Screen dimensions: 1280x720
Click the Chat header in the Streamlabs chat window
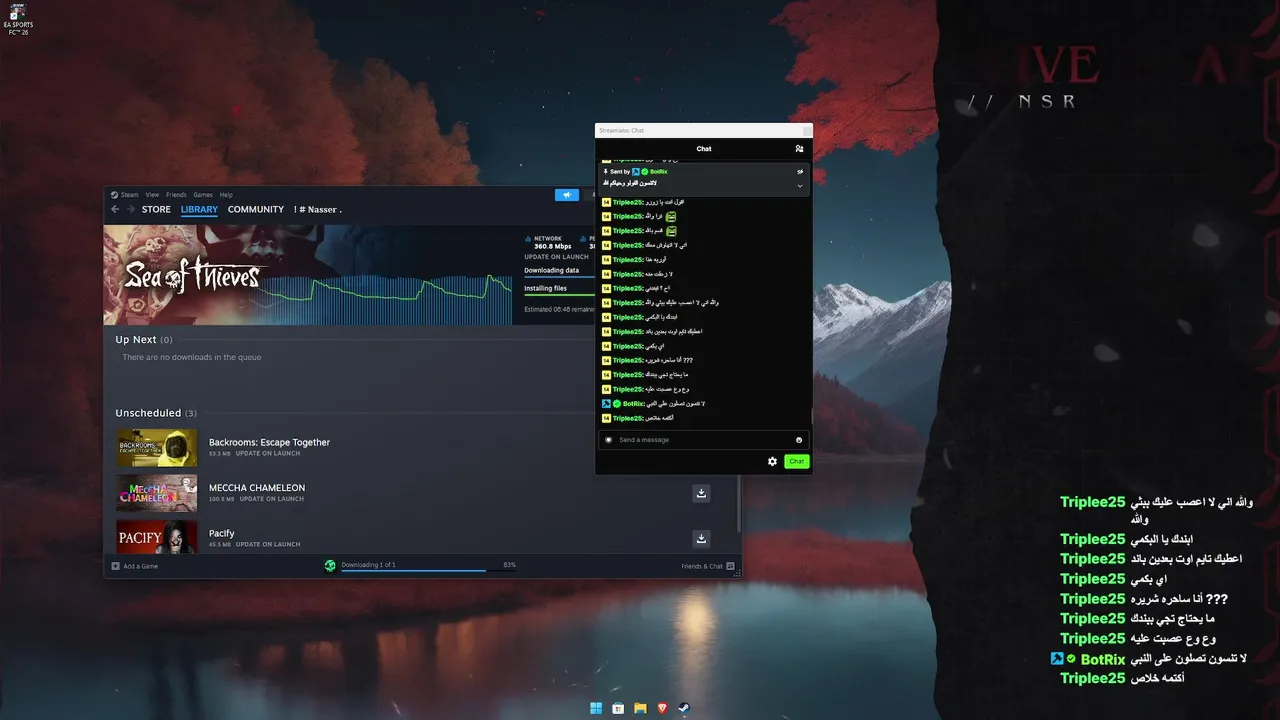click(x=704, y=149)
